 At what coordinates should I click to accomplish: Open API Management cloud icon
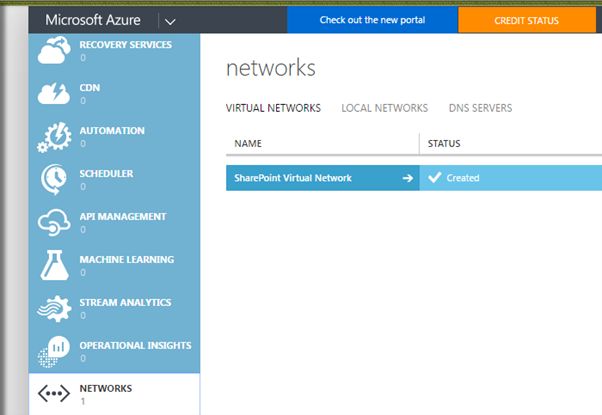coord(52,223)
